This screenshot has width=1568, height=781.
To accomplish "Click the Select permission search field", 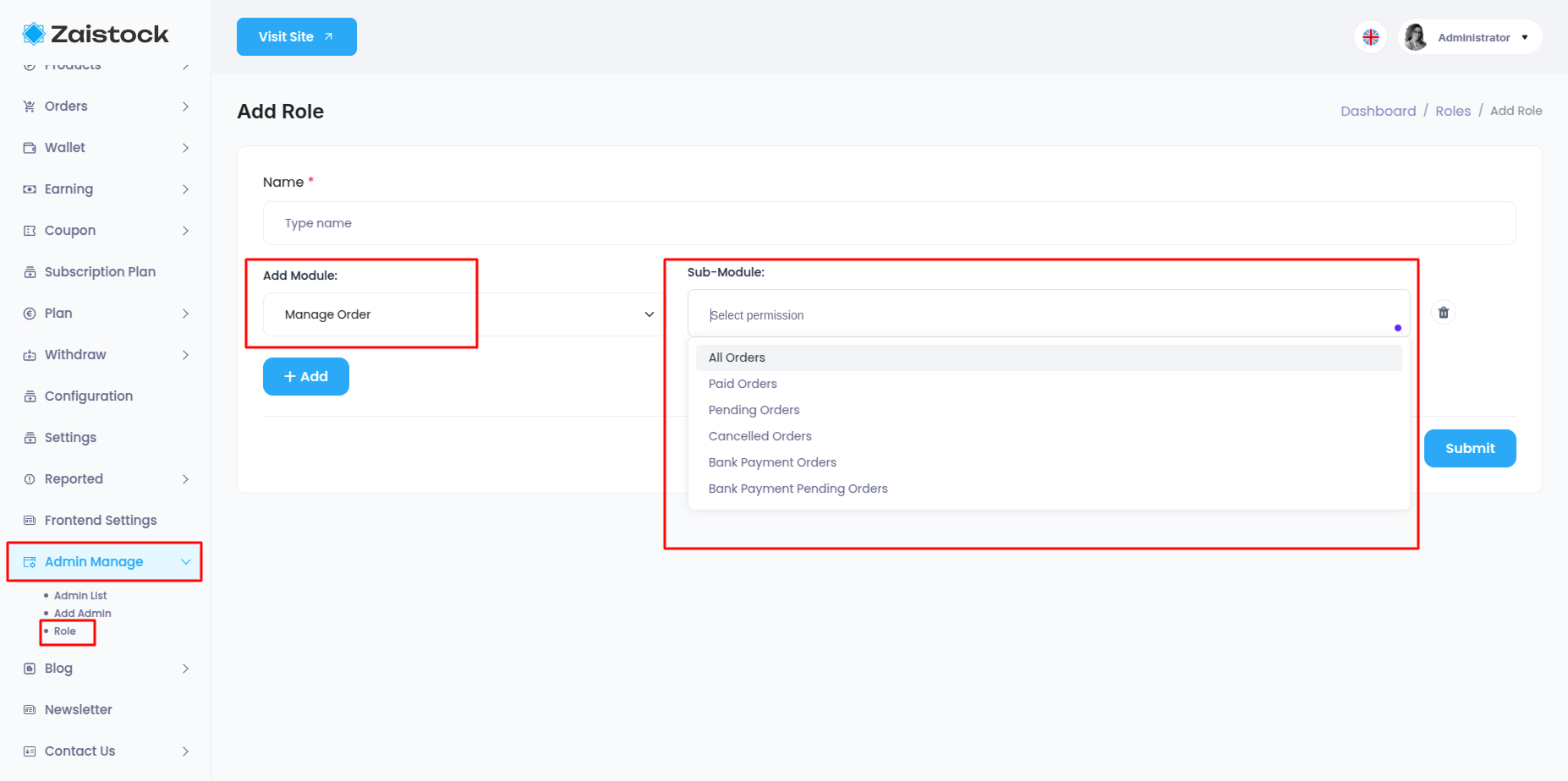I will [1049, 314].
